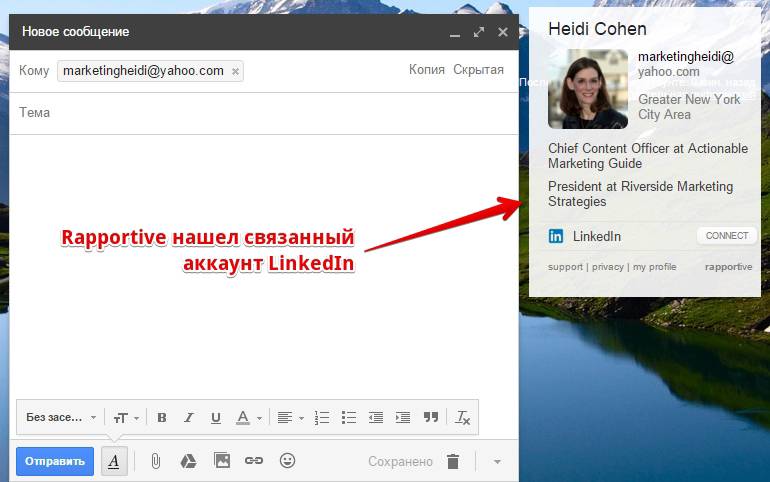Viewport: 770px width, 482px height.
Task: Add a Копия (Cc) recipient
Action: tap(427, 70)
